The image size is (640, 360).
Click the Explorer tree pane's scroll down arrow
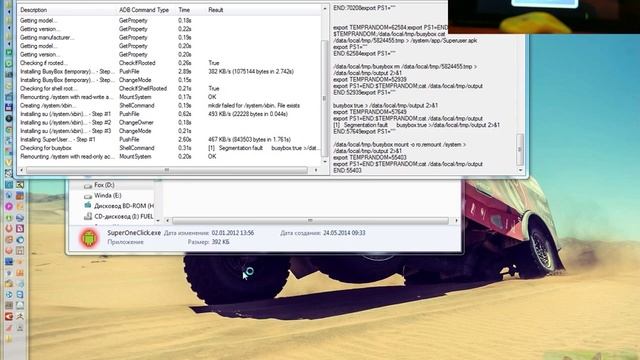[x=158, y=221]
